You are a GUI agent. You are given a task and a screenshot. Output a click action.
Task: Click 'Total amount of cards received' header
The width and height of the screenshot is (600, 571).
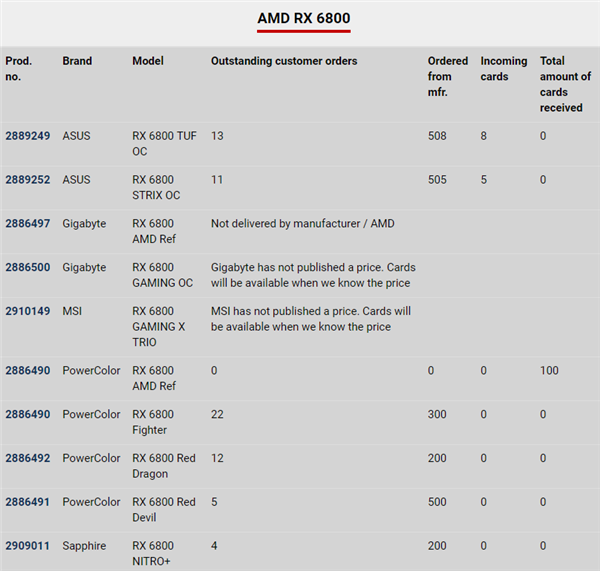(x=565, y=84)
